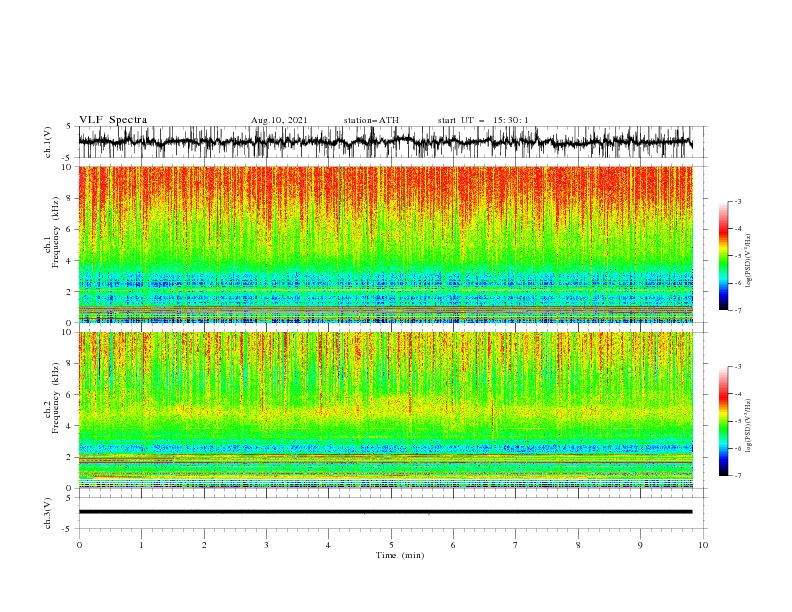Click the '6' tick on Time axis
This screenshot has height=612, width=792.
pyautogui.click(x=453, y=545)
